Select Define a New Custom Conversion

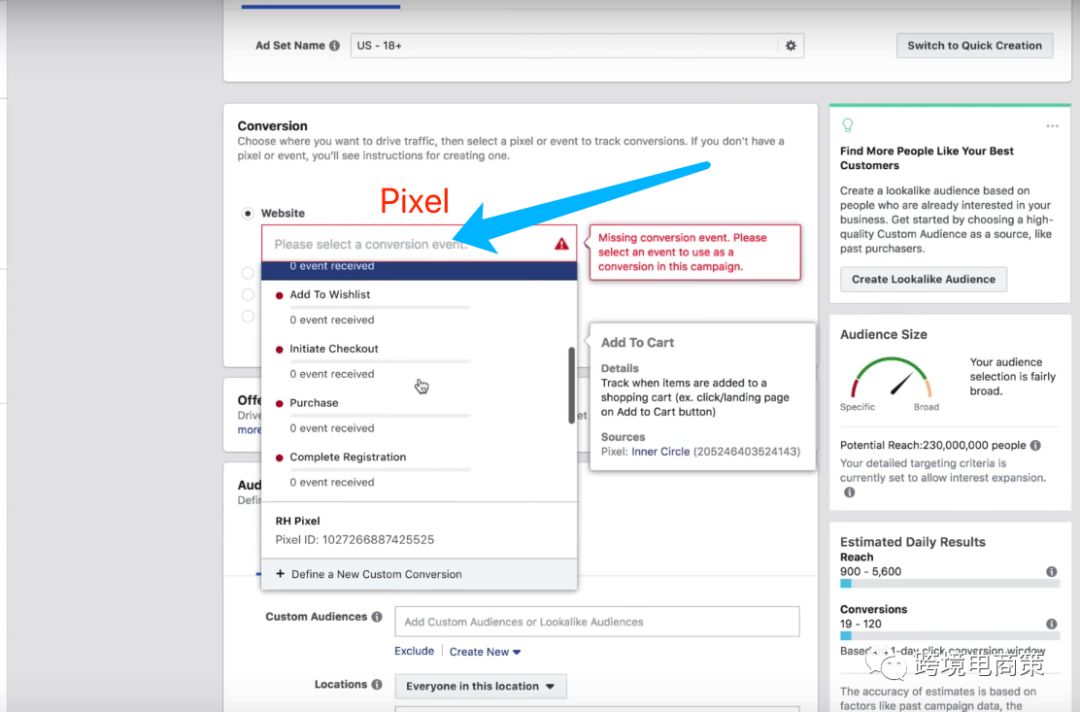point(376,574)
